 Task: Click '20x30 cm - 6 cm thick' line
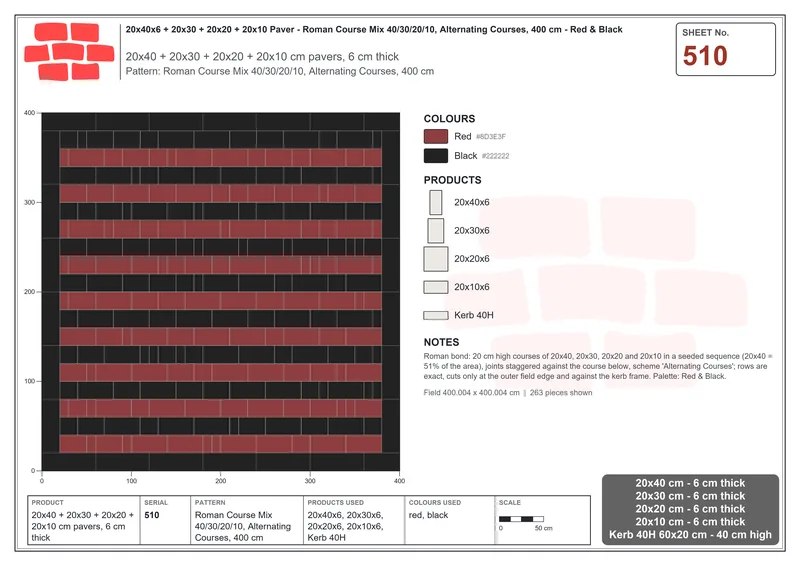(x=690, y=496)
